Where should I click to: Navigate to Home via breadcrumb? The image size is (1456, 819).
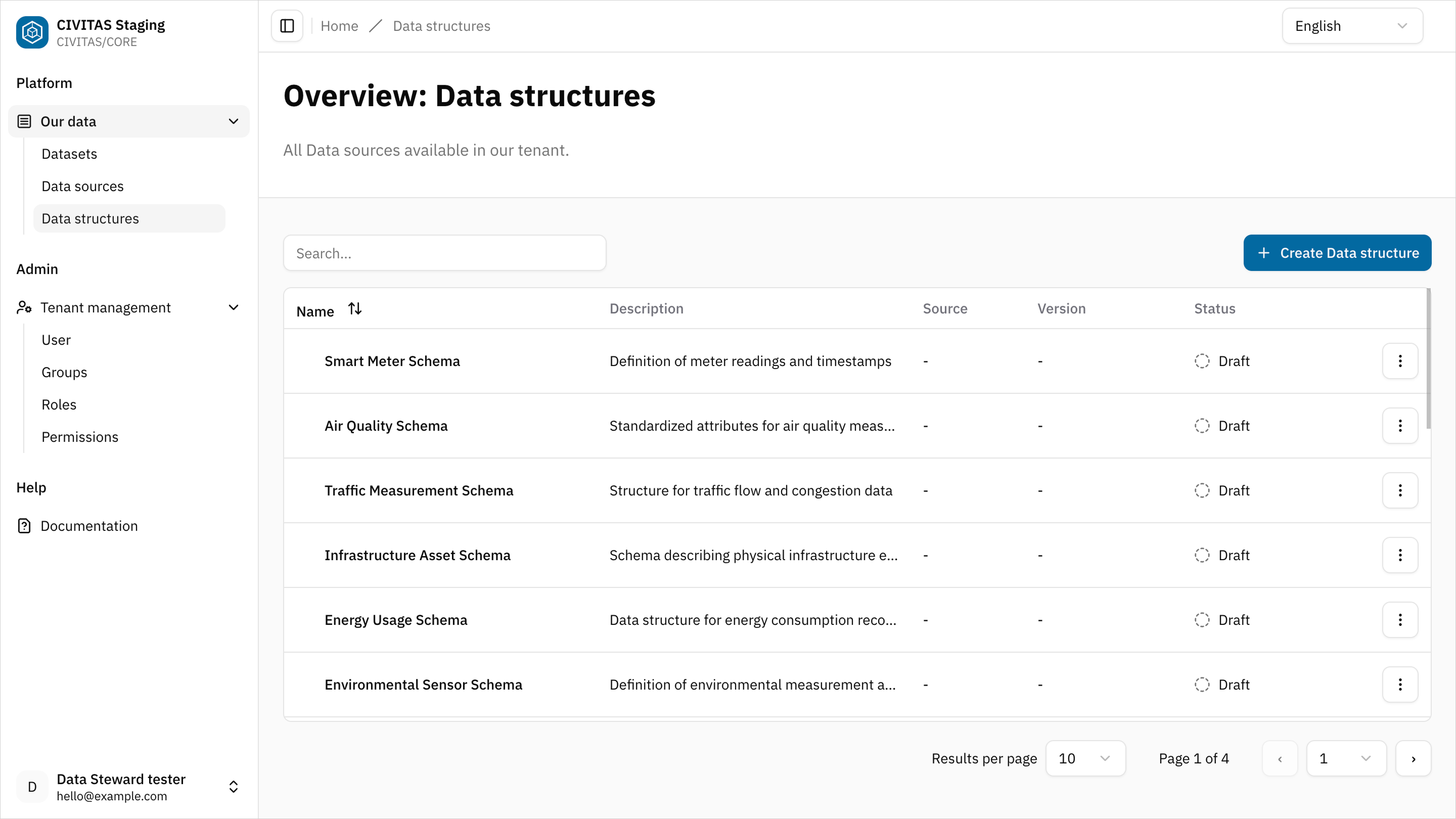click(339, 25)
